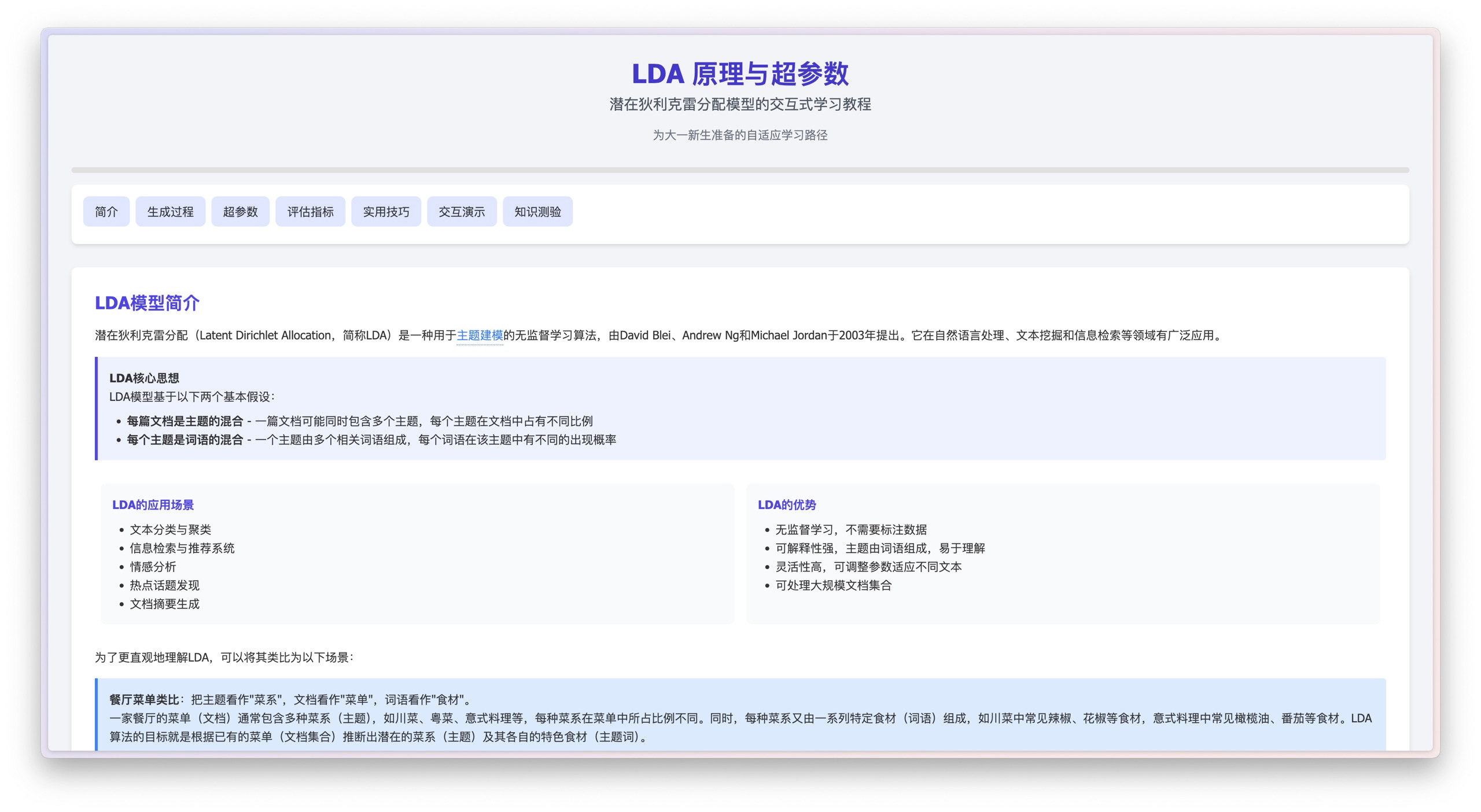The width and height of the screenshot is (1481, 812).
Task: Click subtitle 为大一新生准备的自适应学习路径
Action: tap(740, 135)
